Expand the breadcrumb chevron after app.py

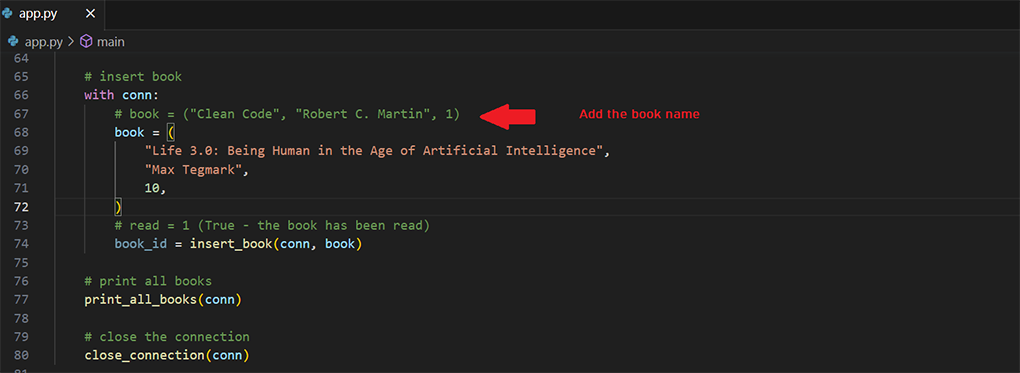(x=71, y=42)
